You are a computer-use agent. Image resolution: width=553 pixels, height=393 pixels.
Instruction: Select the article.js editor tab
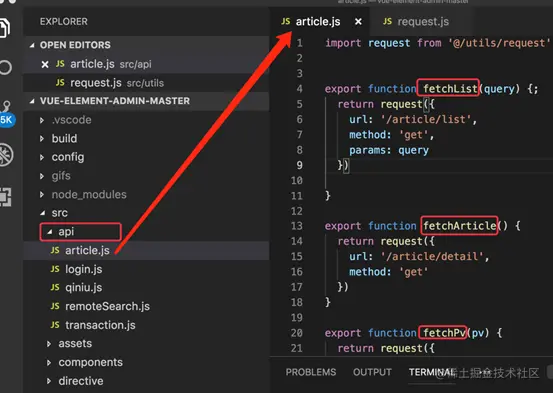tap(320, 22)
